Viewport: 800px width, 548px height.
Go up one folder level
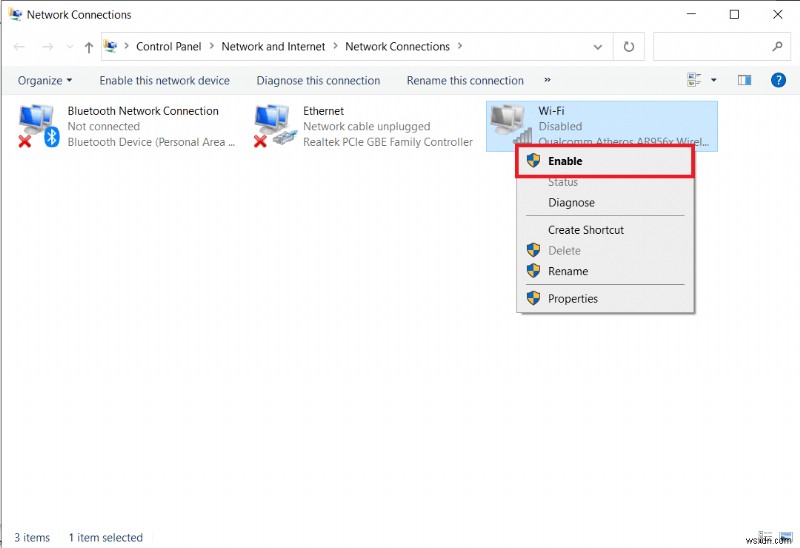pyautogui.click(x=89, y=47)
